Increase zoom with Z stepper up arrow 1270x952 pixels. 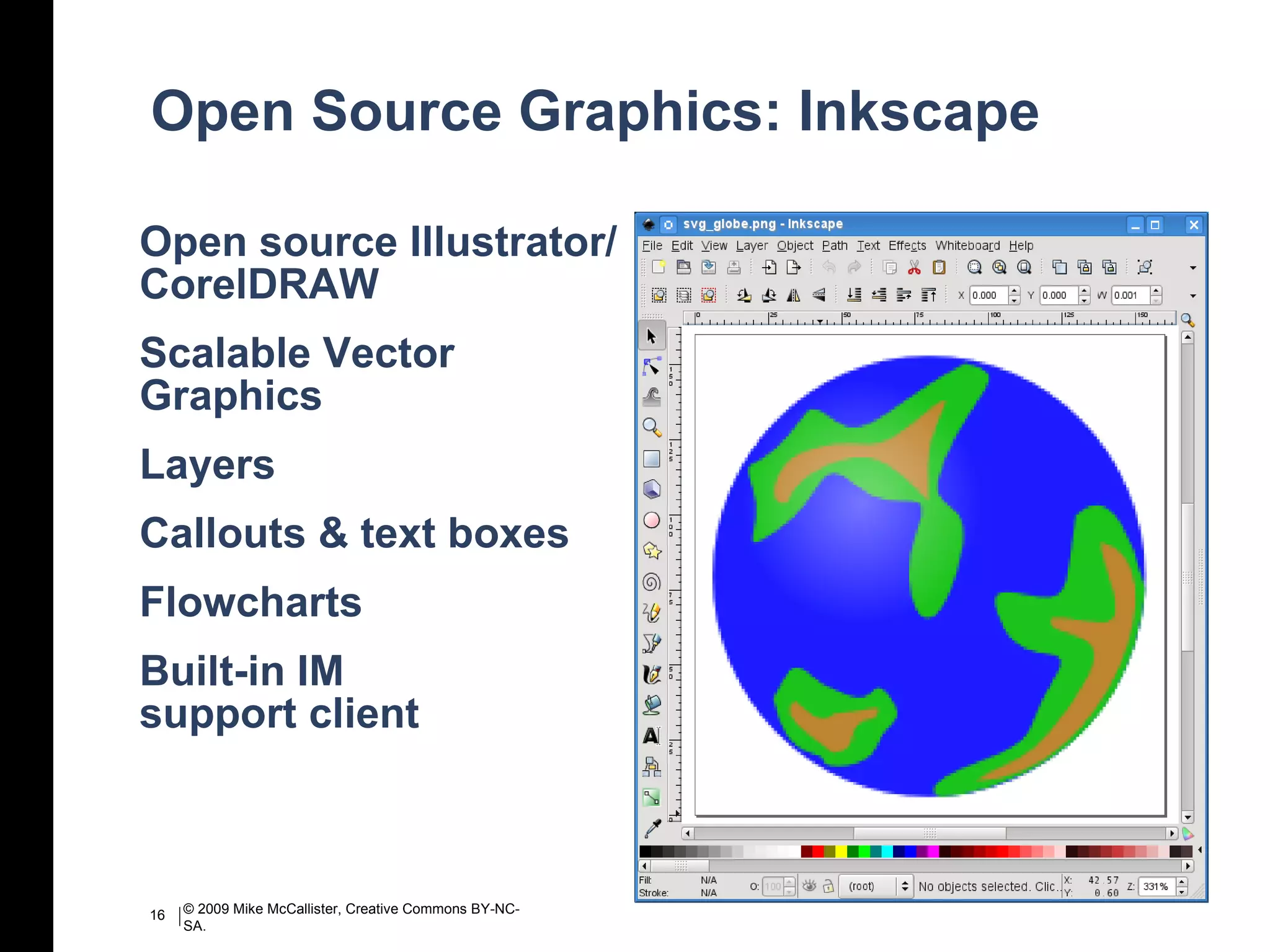(x=1181, y=881)
